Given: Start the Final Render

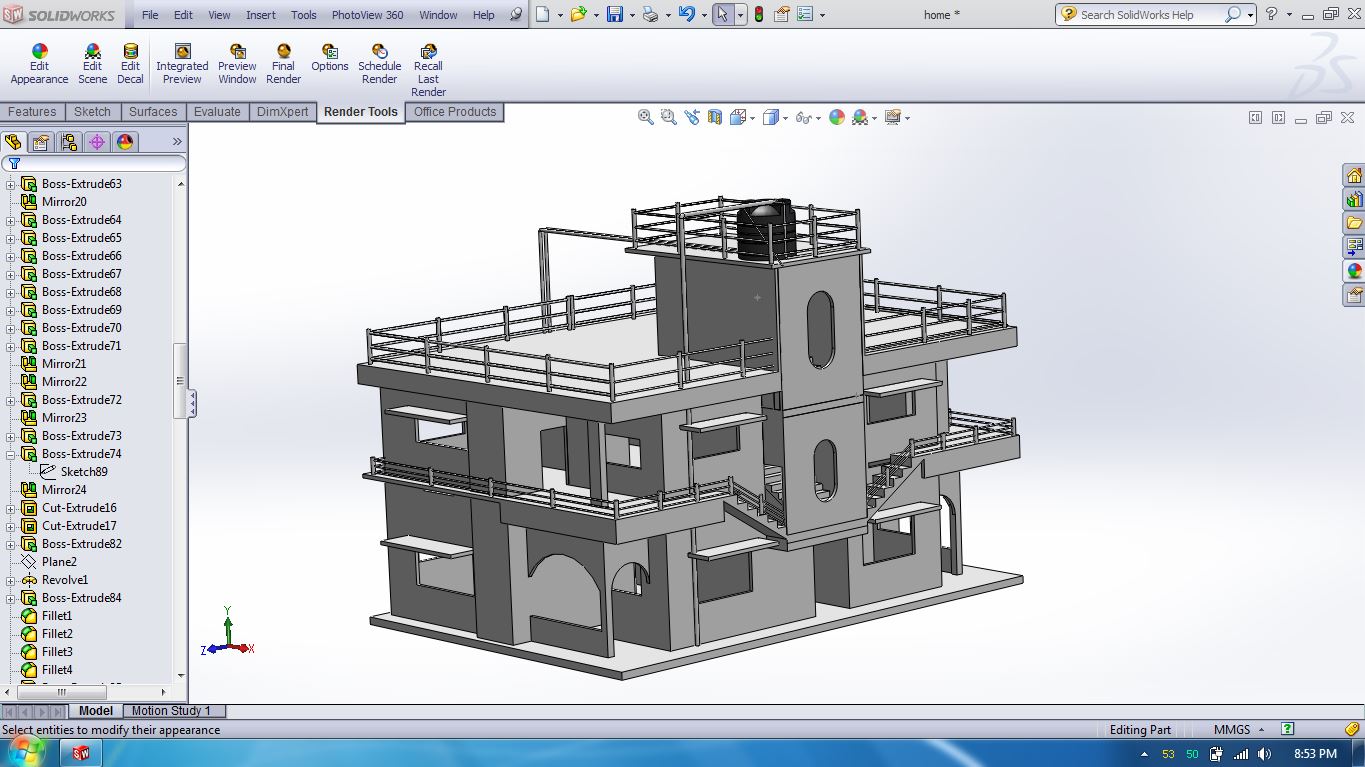Looking at the screenshot, I should coord(283,64).
